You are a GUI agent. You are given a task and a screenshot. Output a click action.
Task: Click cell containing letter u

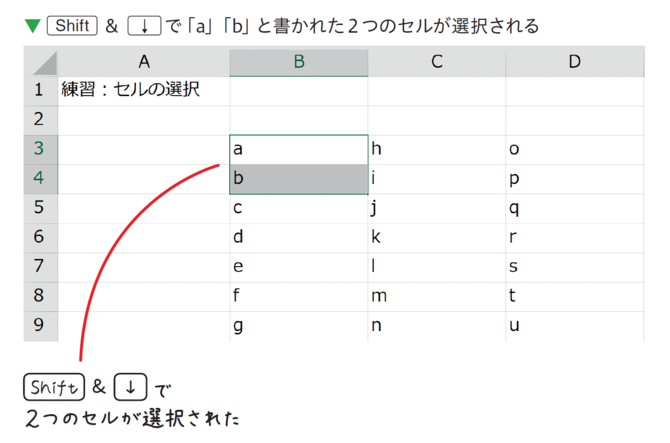[x=575, y=326]
